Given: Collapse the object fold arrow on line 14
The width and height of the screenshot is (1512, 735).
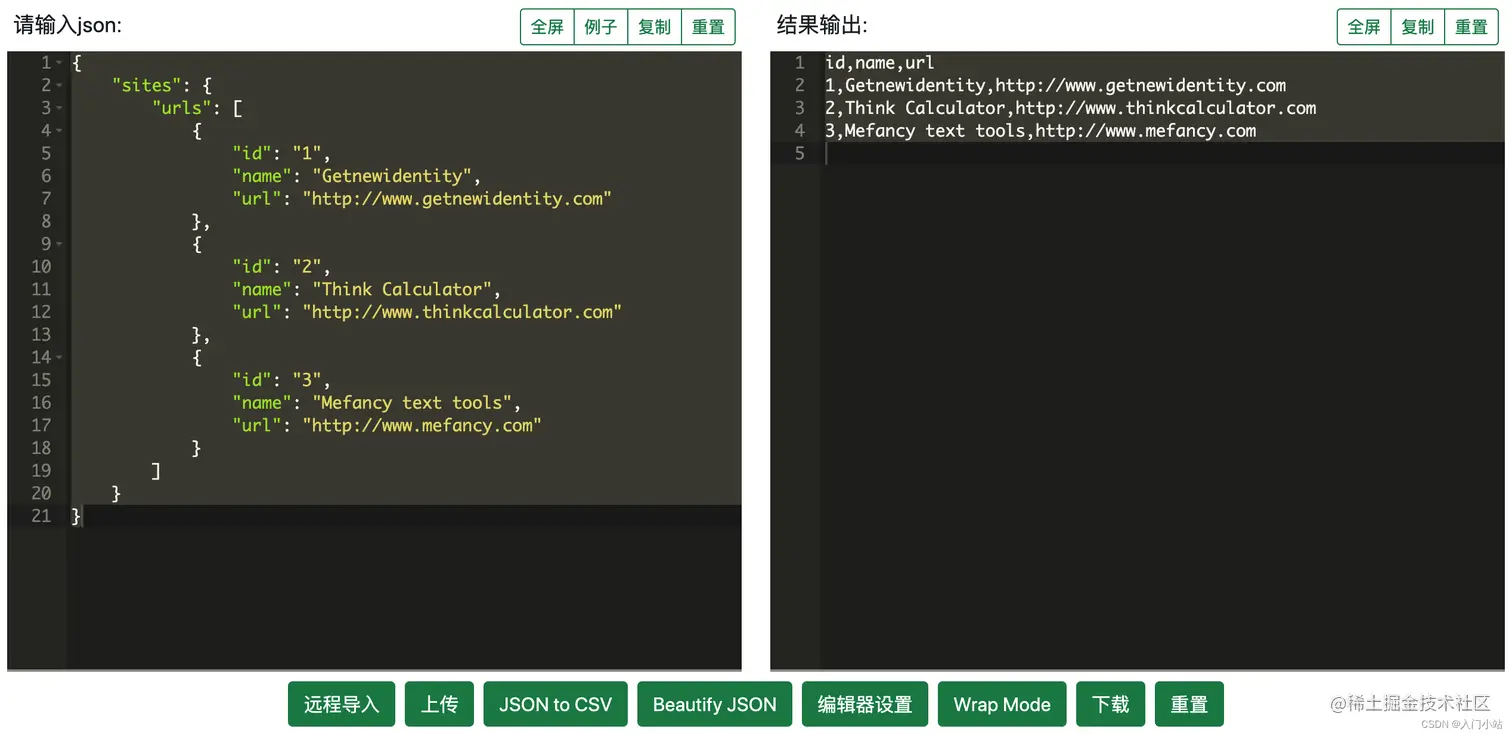Looking at the screenshot, I should [59, 357].
